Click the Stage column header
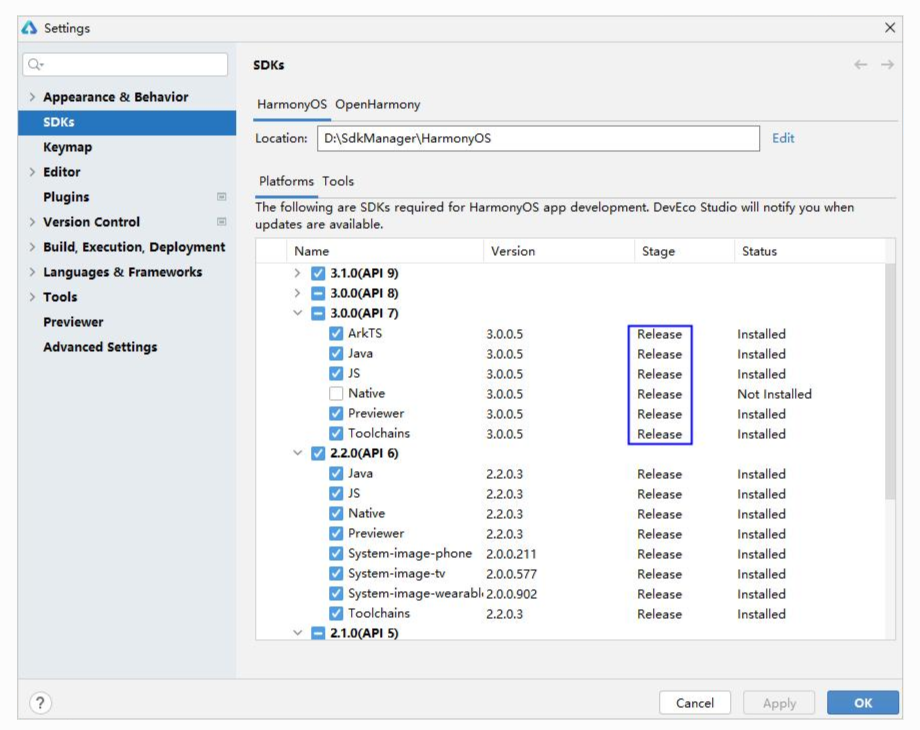The height and width of the screenshot is (730, 920). pyautogui.click(x=684, y=251)
